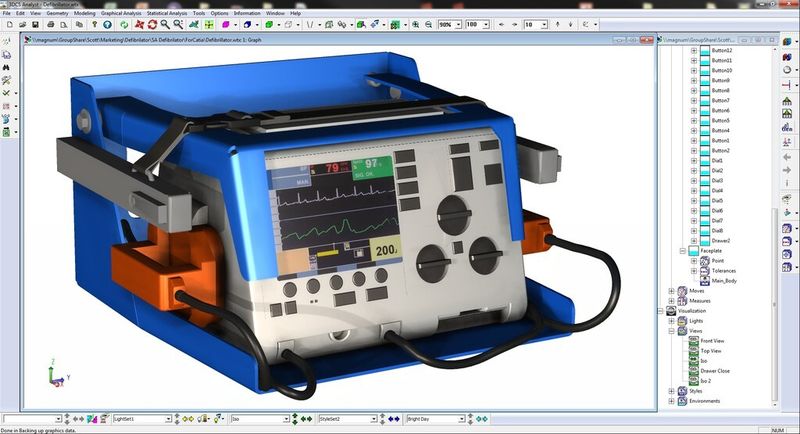Click the magenta solid display icon
The height and width of the screenshot is (434, 800).
click(x=226, y=24)
